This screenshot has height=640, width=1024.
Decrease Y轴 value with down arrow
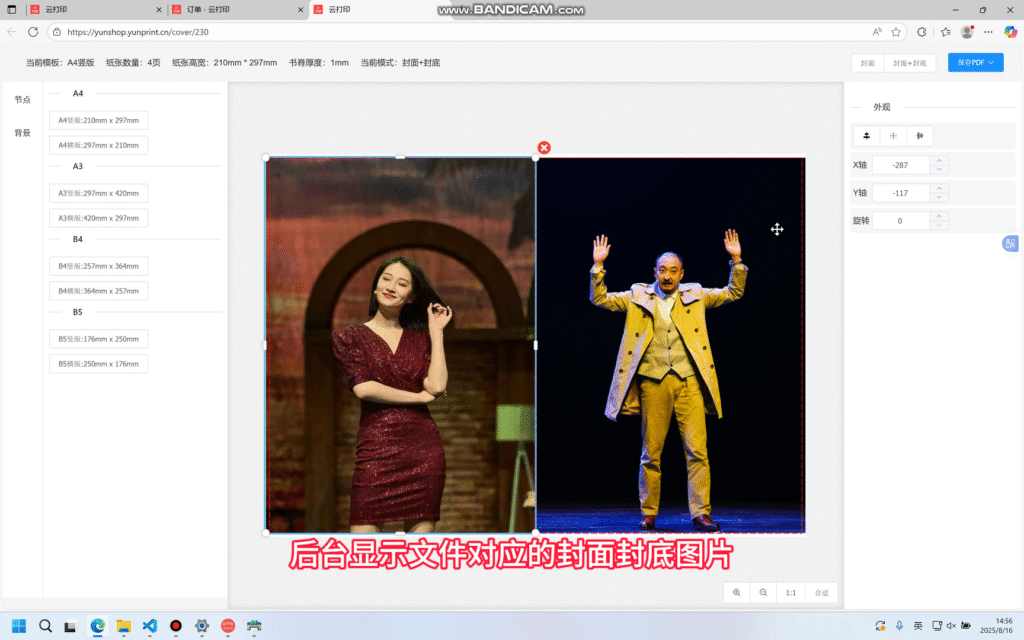coord(939,197)
